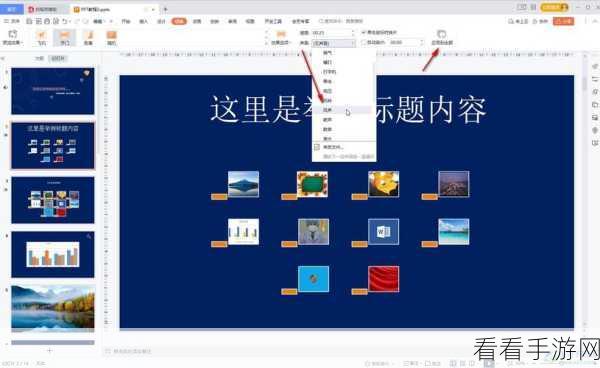This screenshot has width=600, height=368.
Task: Click the undo icon in quick access
Action: (x=65, y=21)
